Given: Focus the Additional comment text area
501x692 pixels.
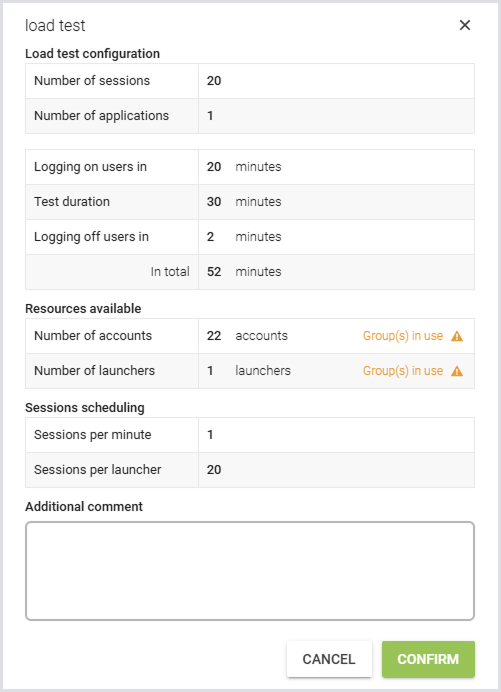Looking at the screenshot, I should pyautogui.click(x=250, y=571).
